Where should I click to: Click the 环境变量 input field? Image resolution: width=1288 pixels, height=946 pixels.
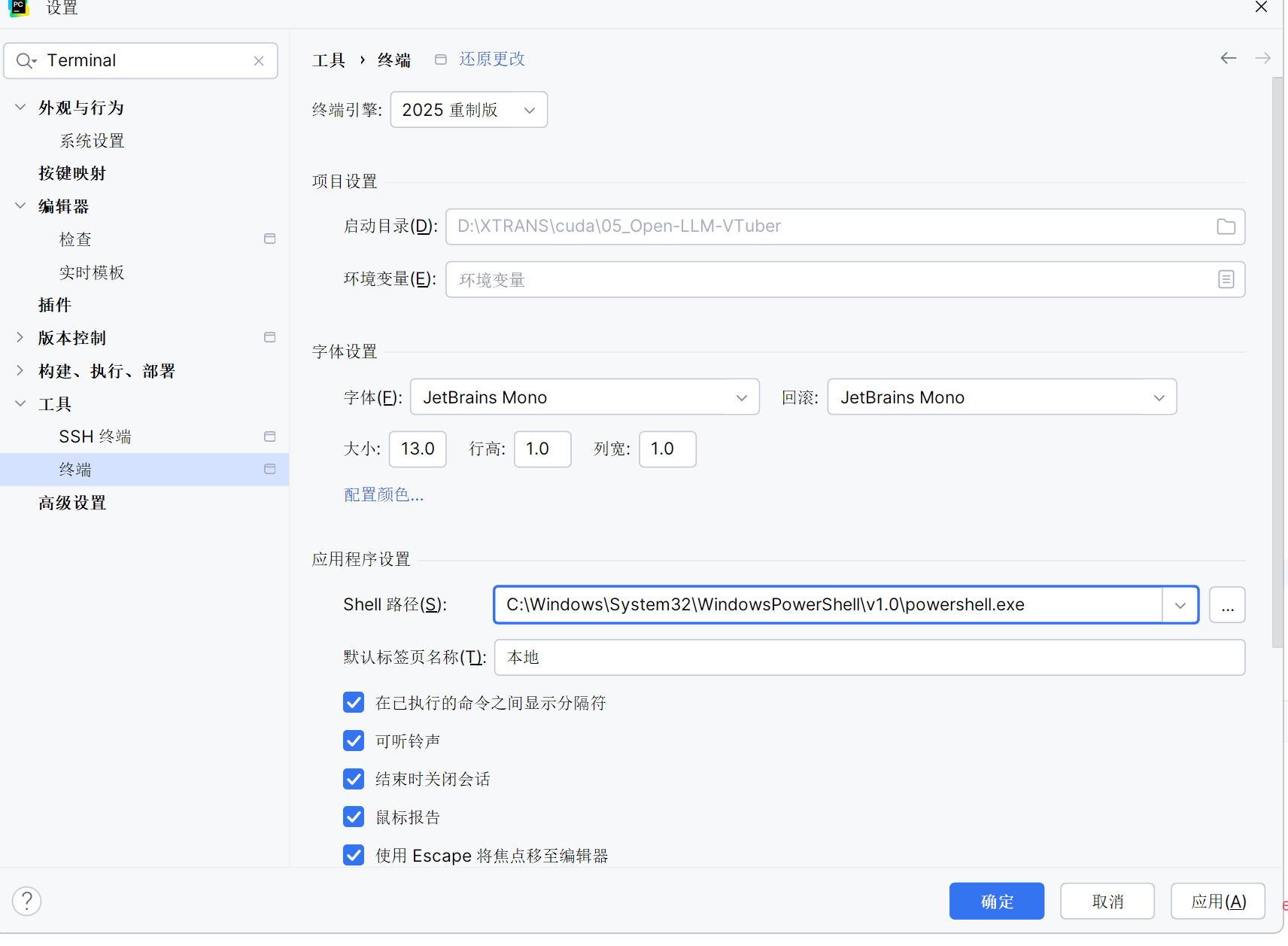coord(846,279)
